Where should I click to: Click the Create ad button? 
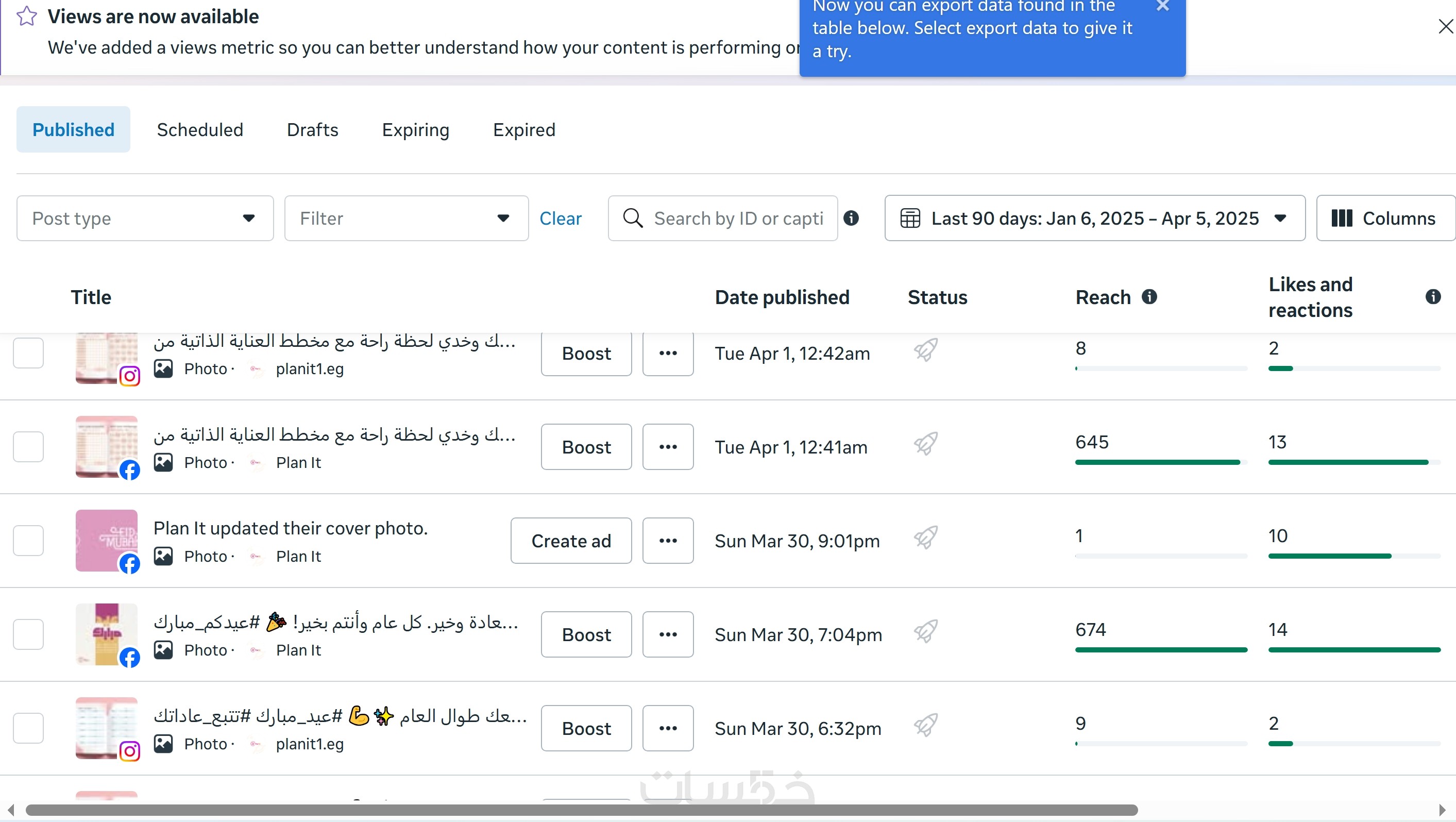point(571,541)
